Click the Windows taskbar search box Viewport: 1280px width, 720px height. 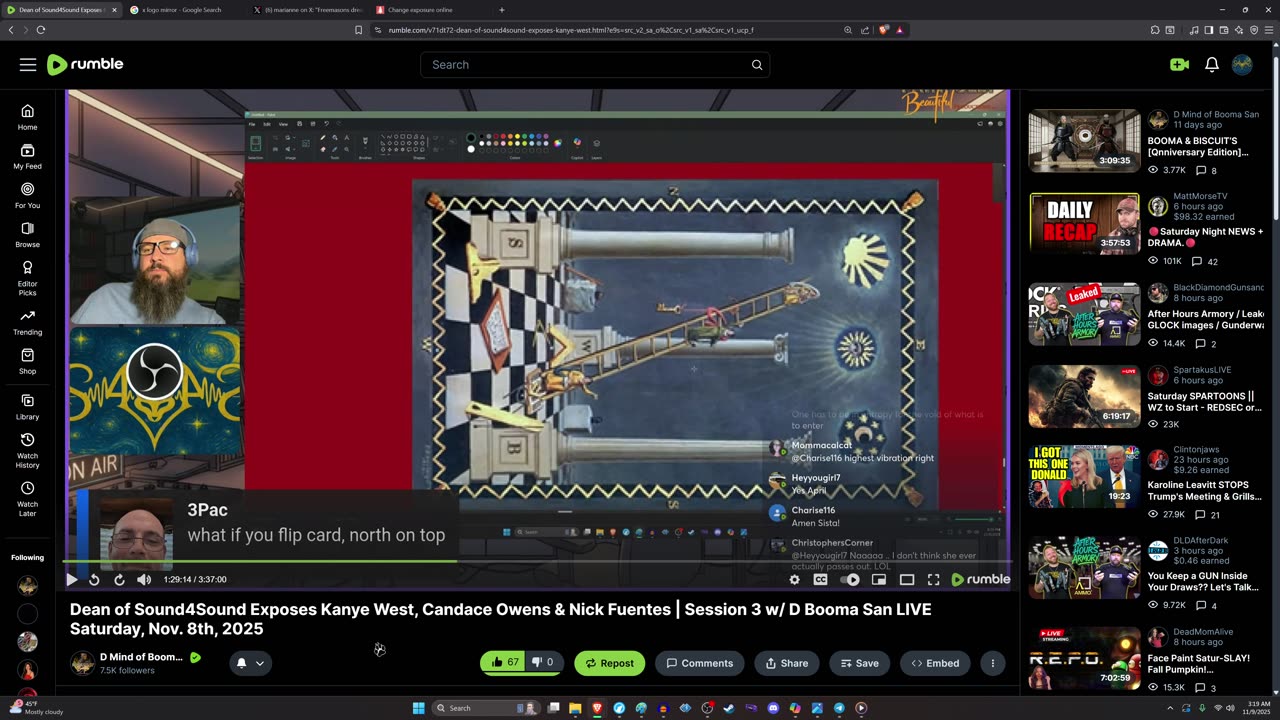tap(487, 708)
